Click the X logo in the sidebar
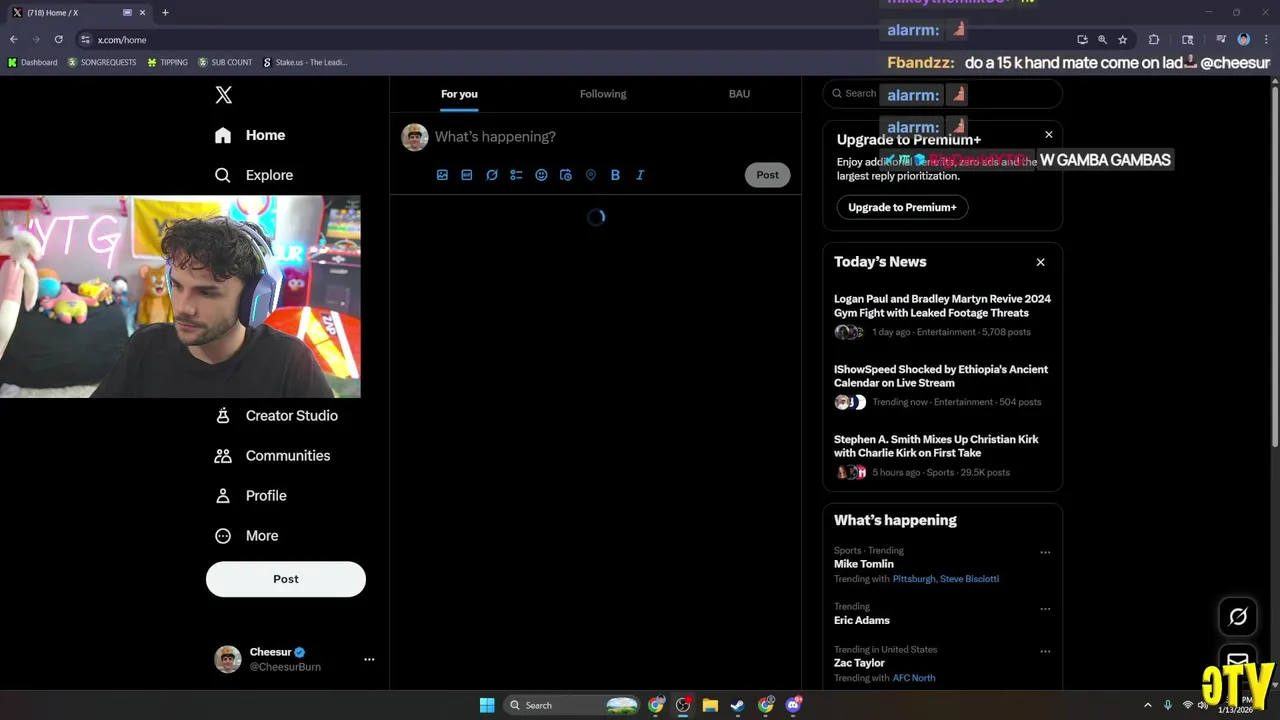 (224, 95)
